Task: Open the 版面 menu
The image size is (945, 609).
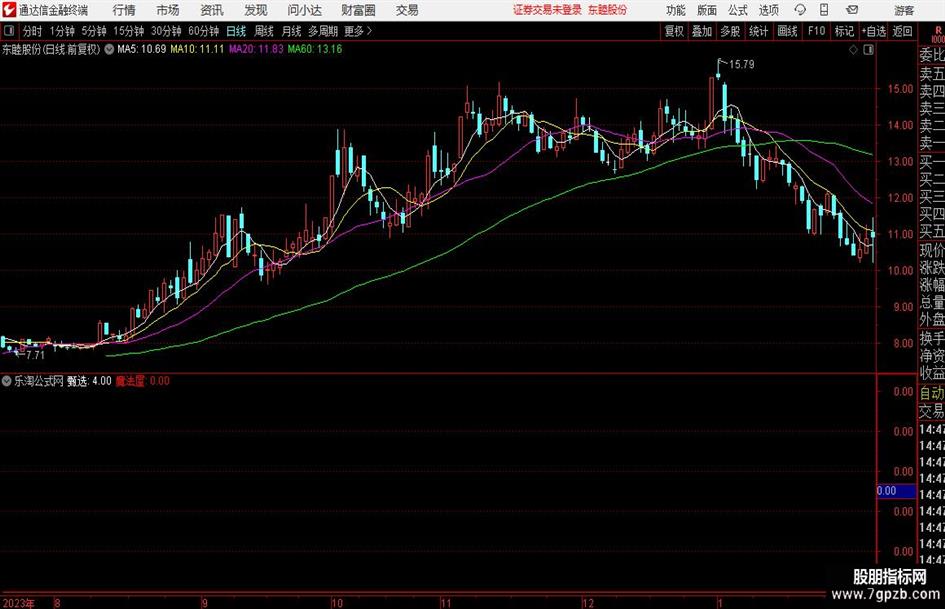Action: [x=706, y=10]
